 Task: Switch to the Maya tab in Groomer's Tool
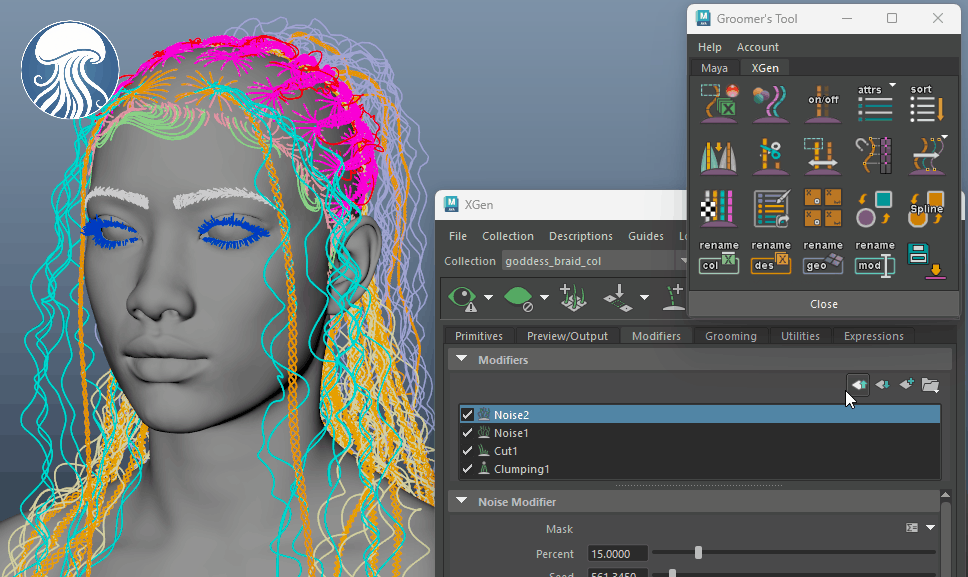pos(714,68)
